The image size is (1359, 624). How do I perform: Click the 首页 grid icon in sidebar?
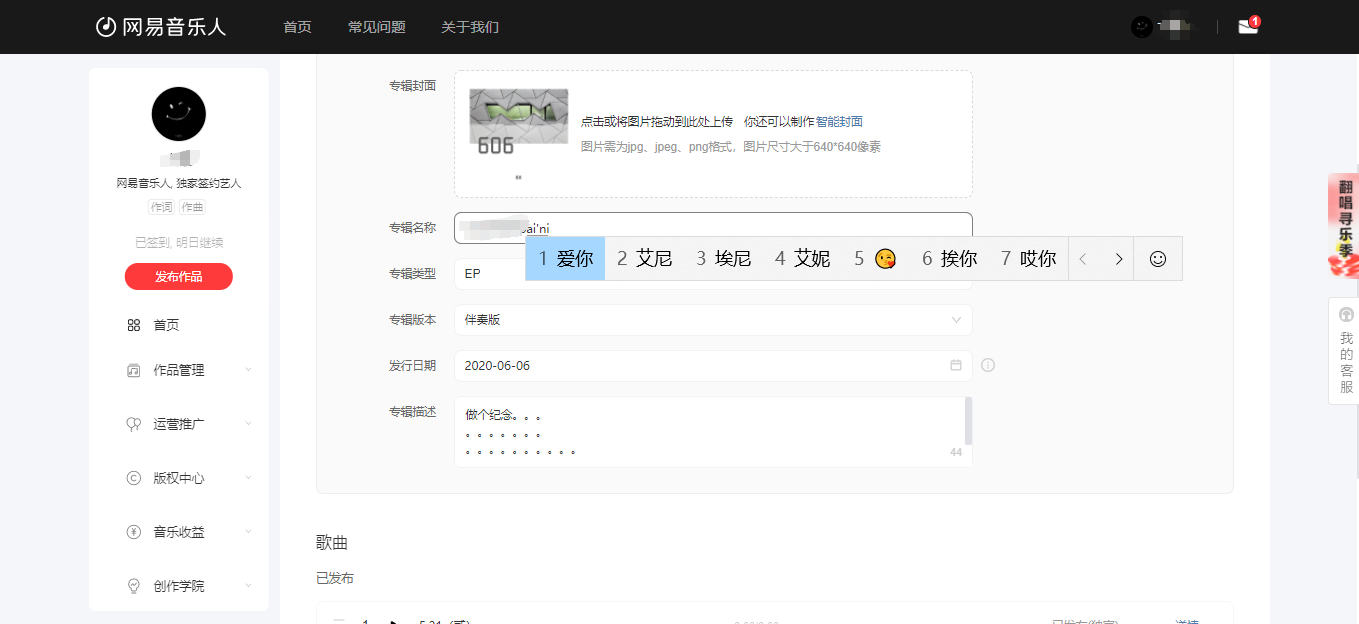(x=134, y=325)
